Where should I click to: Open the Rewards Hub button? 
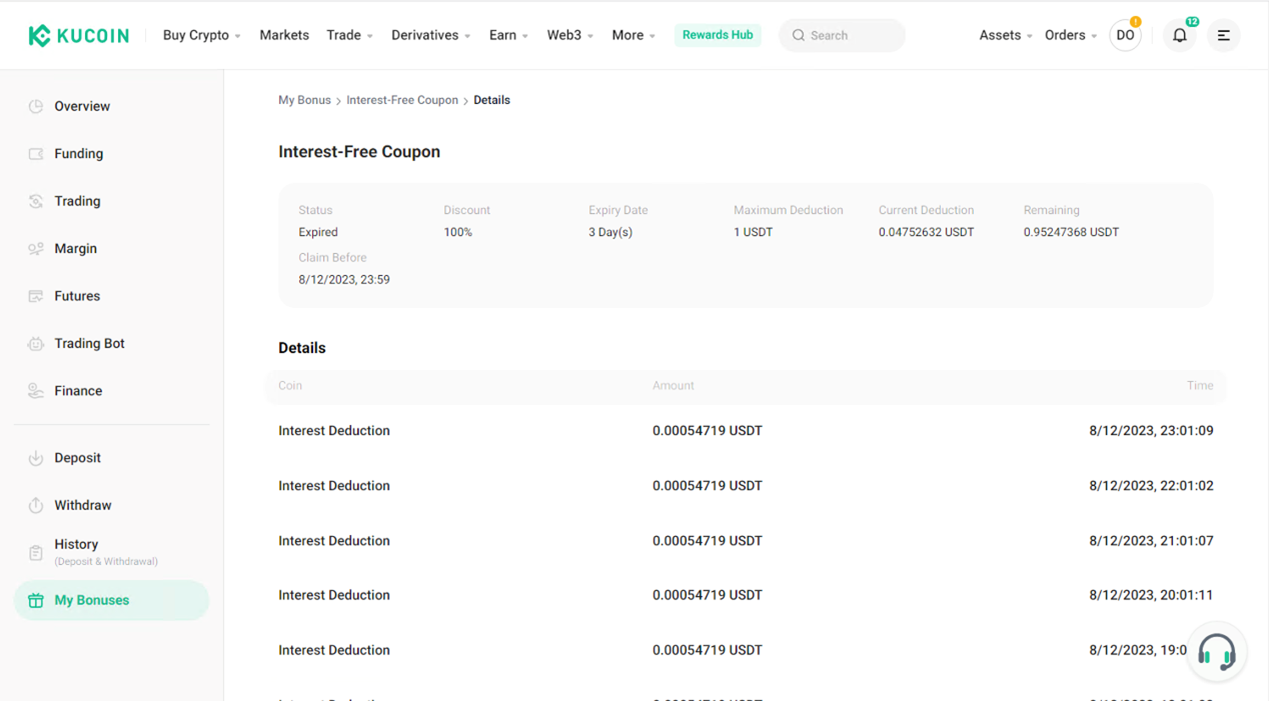point(717,35)
